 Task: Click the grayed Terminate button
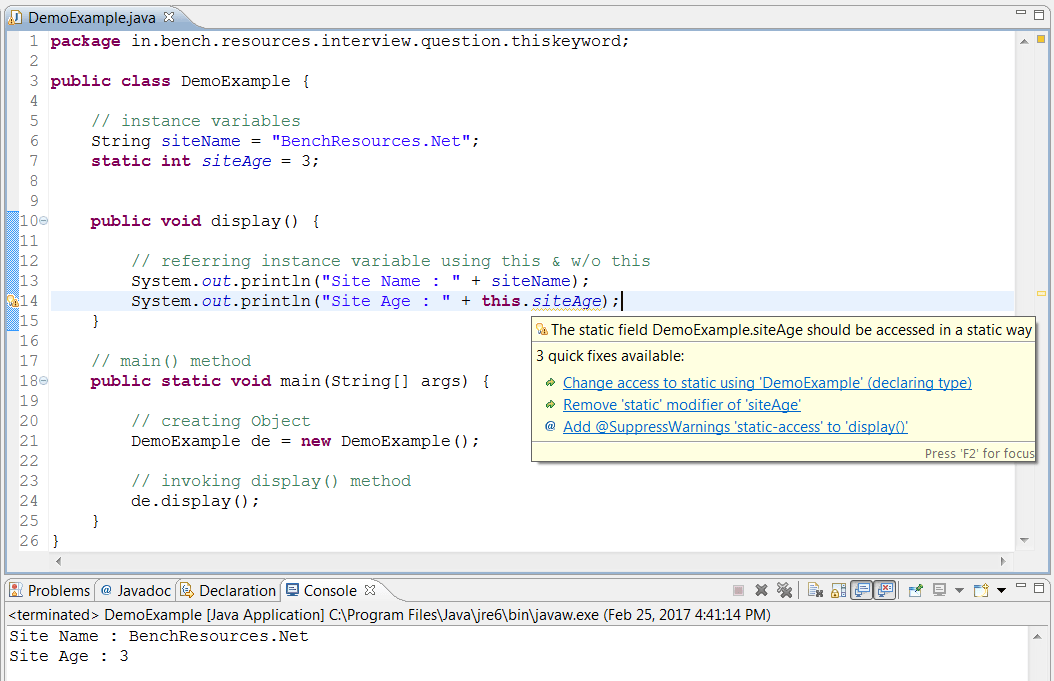738,589
